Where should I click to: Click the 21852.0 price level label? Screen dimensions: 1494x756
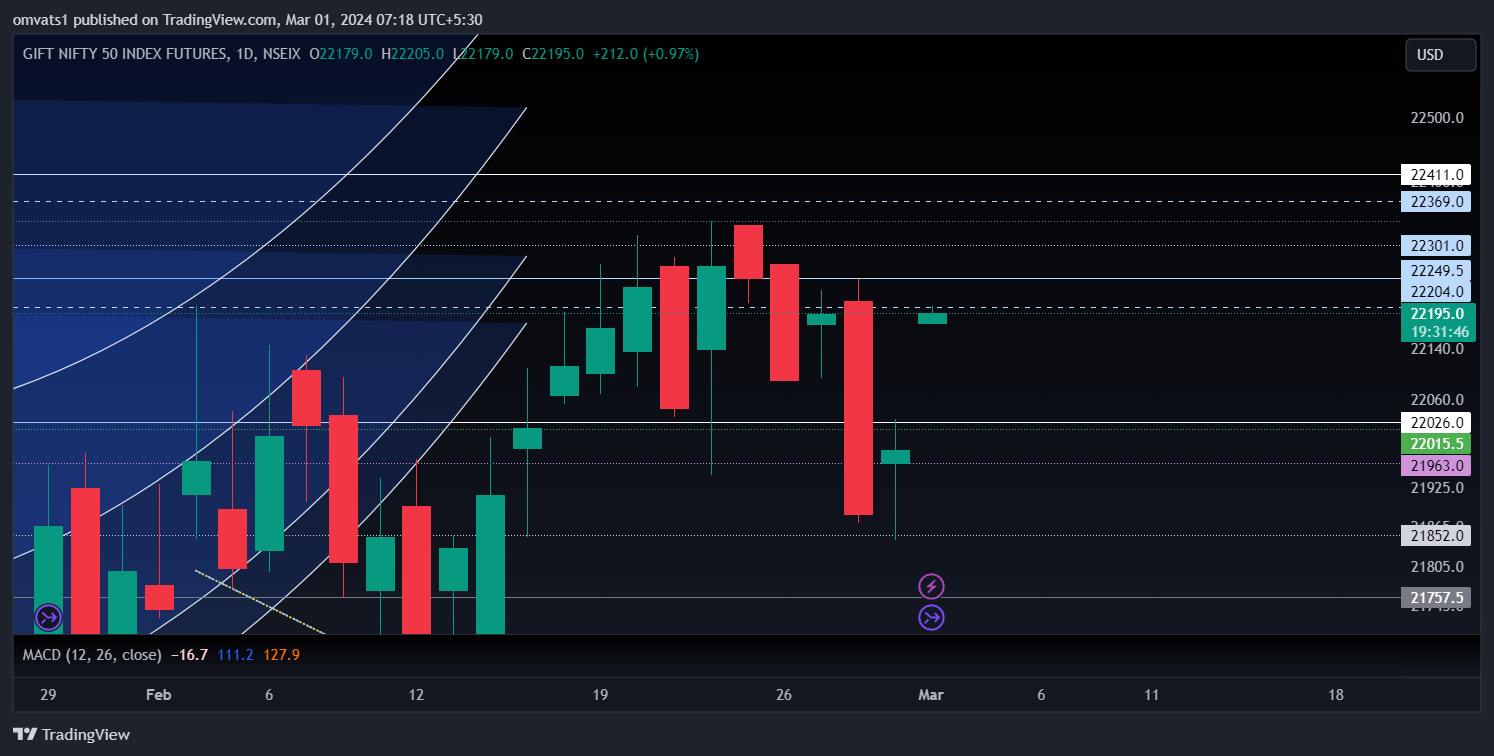point(1436,535)
